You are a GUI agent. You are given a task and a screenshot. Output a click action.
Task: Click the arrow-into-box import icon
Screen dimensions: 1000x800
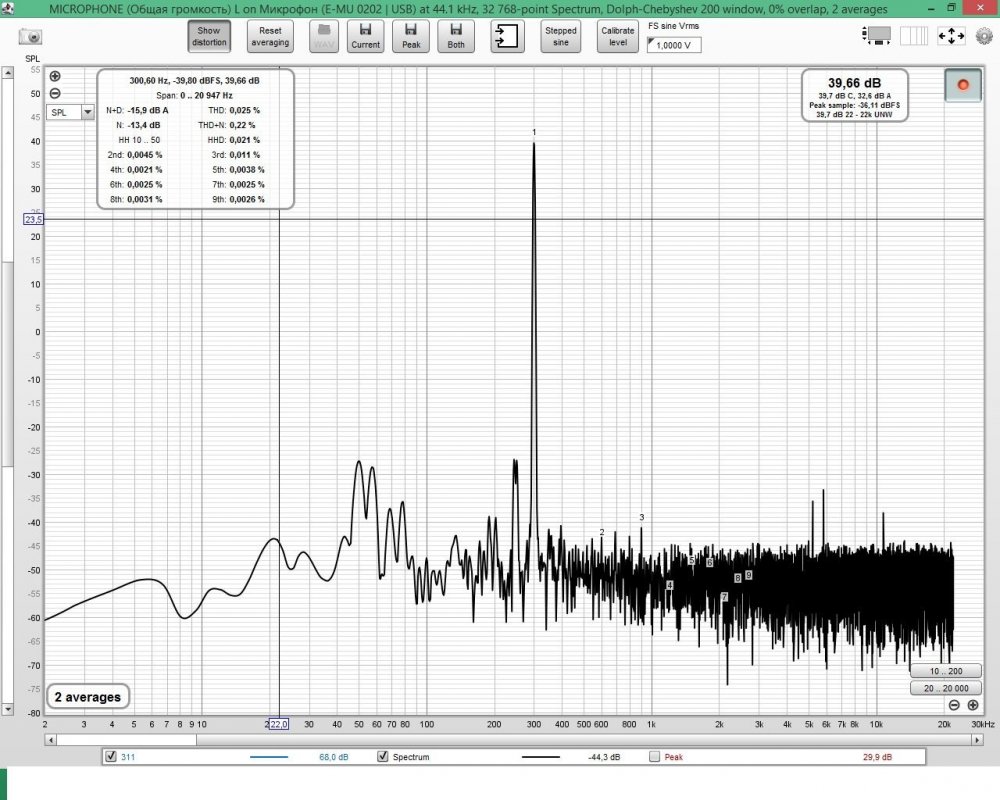tap(508, 36)
